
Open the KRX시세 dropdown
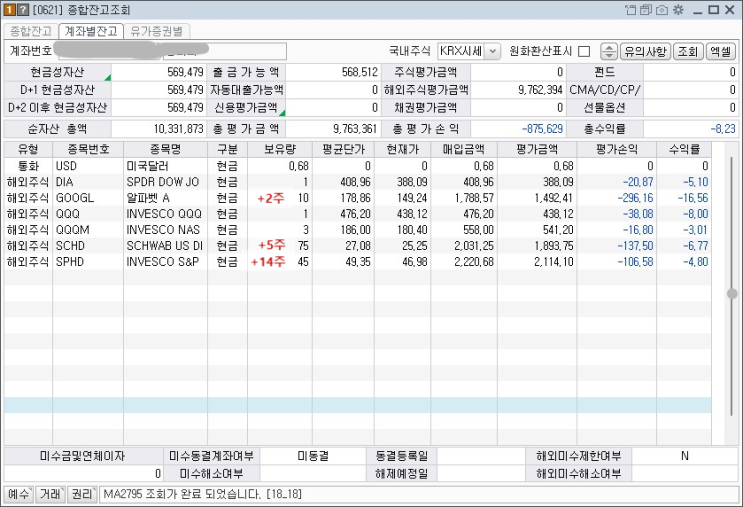493,51
